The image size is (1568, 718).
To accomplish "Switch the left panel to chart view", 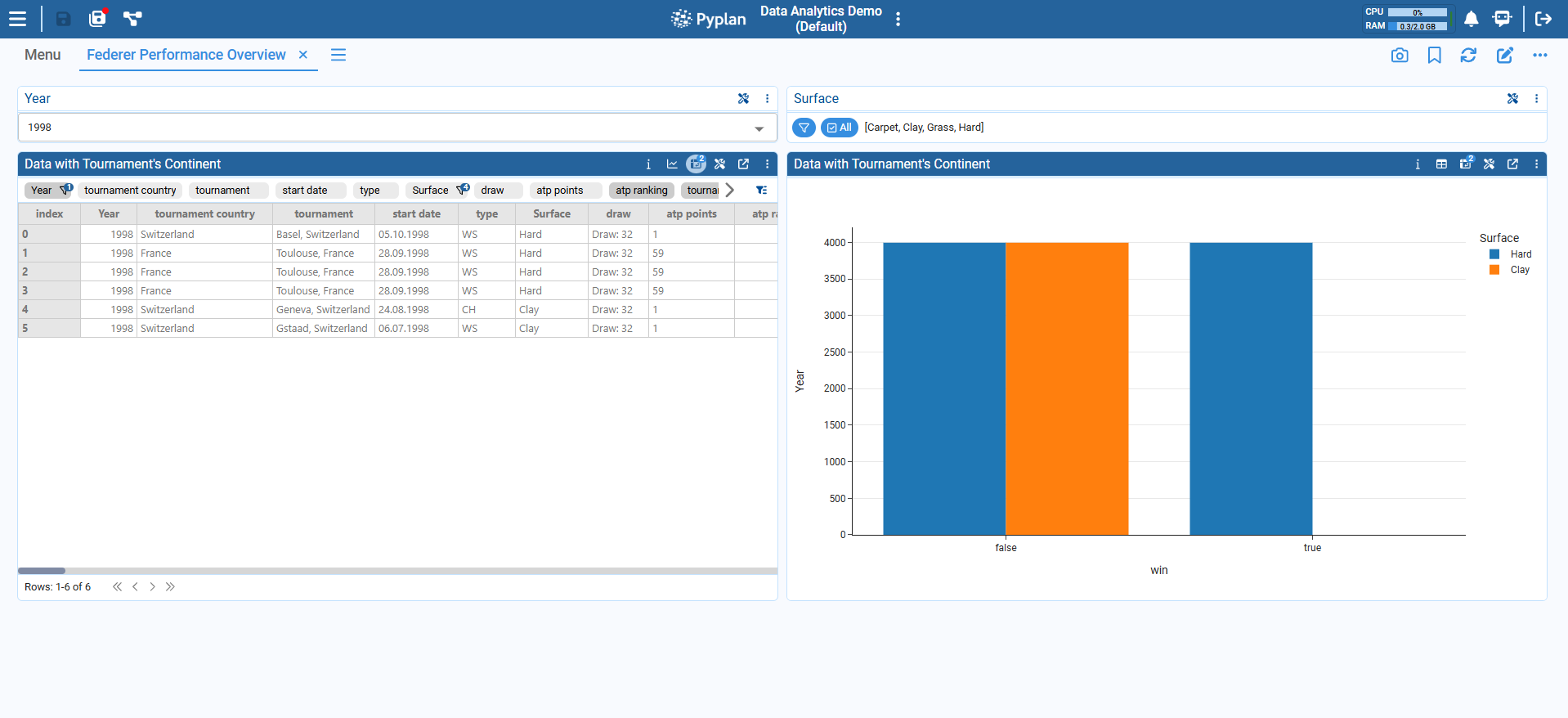I will (672, 164).
